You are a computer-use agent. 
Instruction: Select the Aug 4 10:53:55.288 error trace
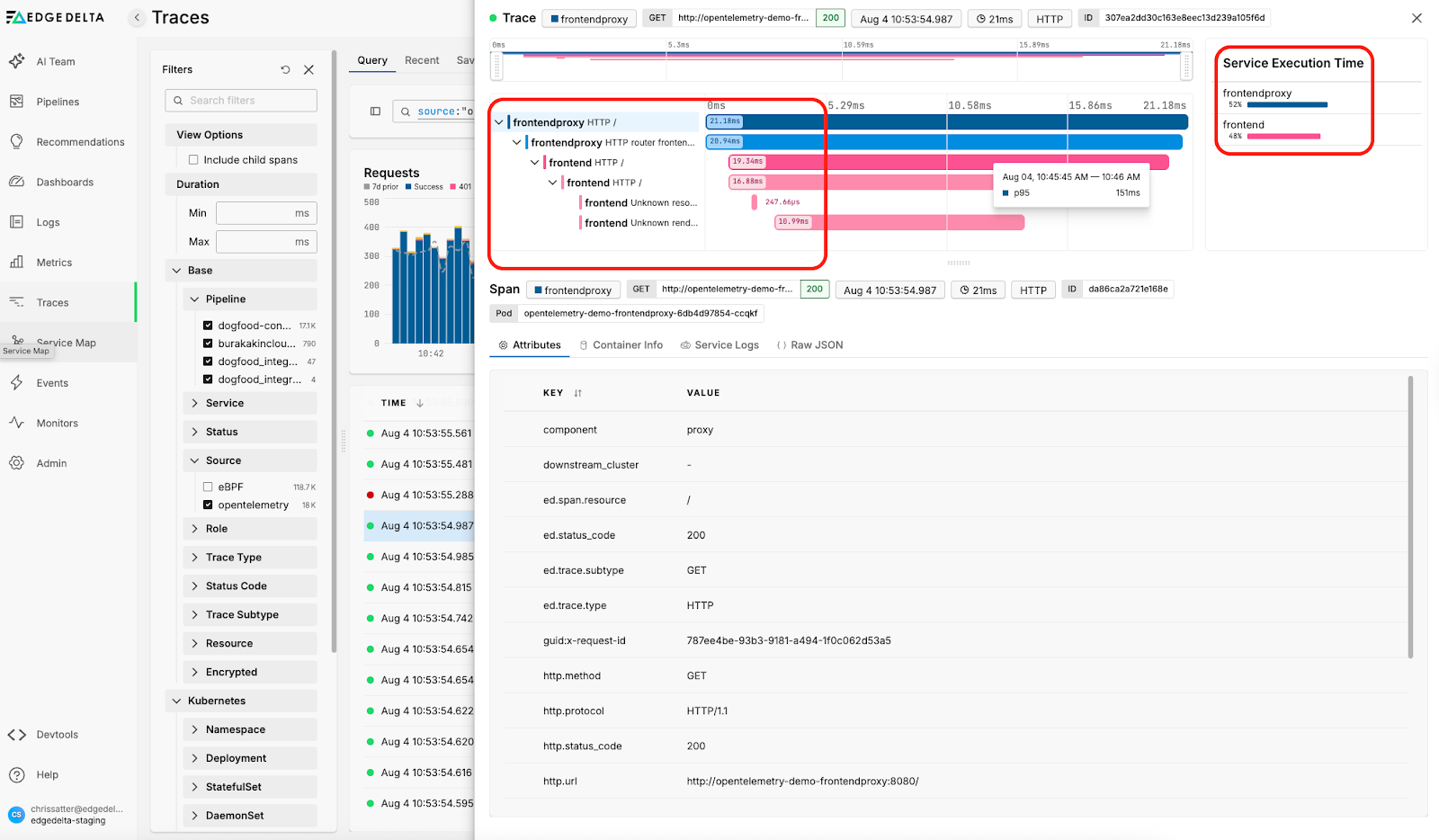(x=425, y=495)
